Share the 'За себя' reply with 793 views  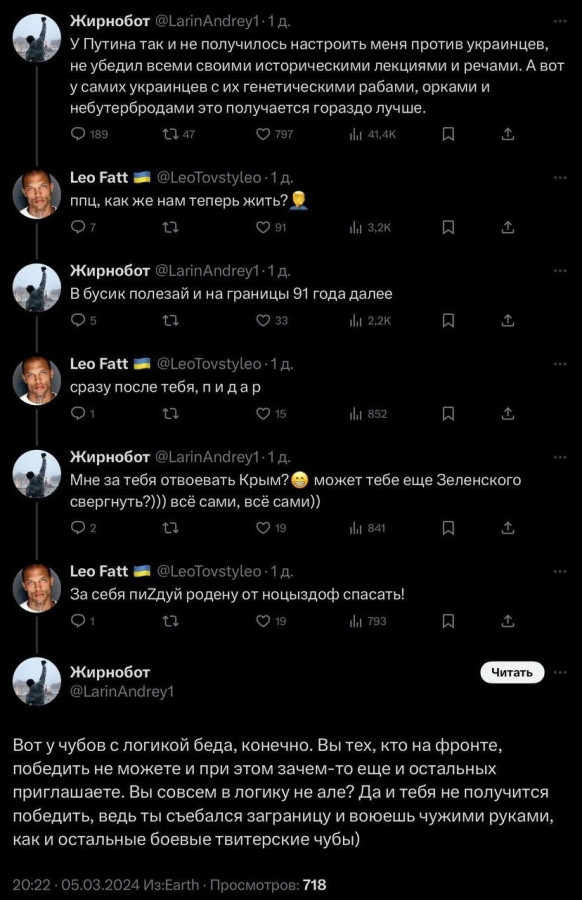507,621
